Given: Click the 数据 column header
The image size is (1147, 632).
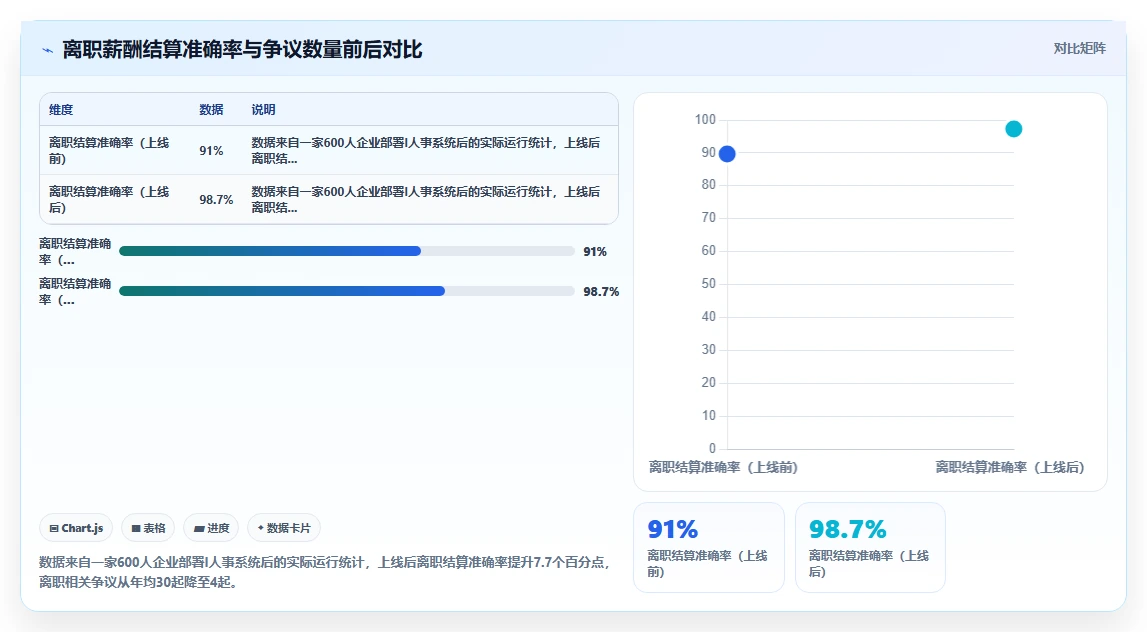Looking at the screenshot, I should coord(211,110).
